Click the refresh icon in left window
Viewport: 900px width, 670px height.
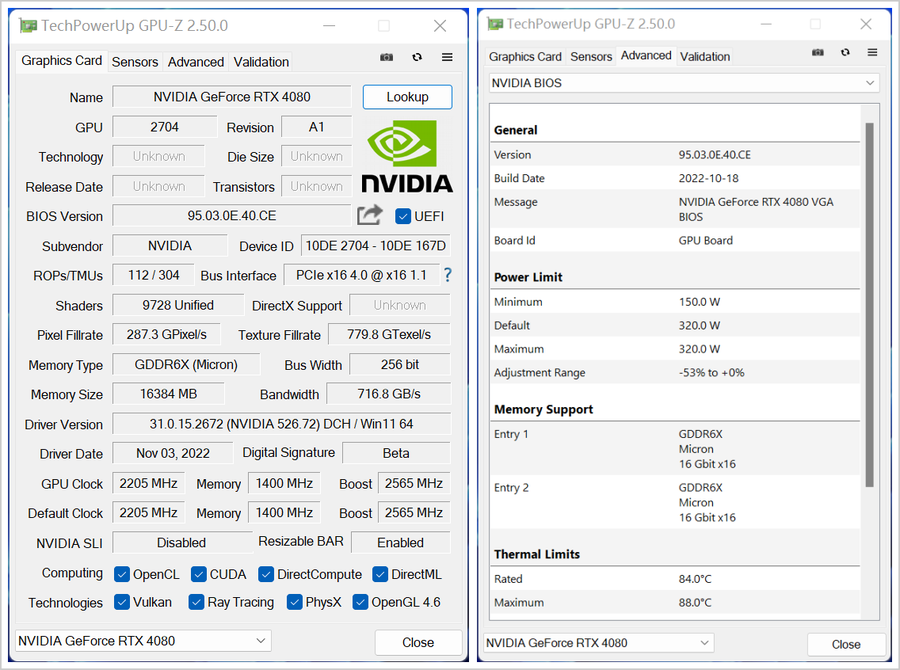click(x=417, y=58)
